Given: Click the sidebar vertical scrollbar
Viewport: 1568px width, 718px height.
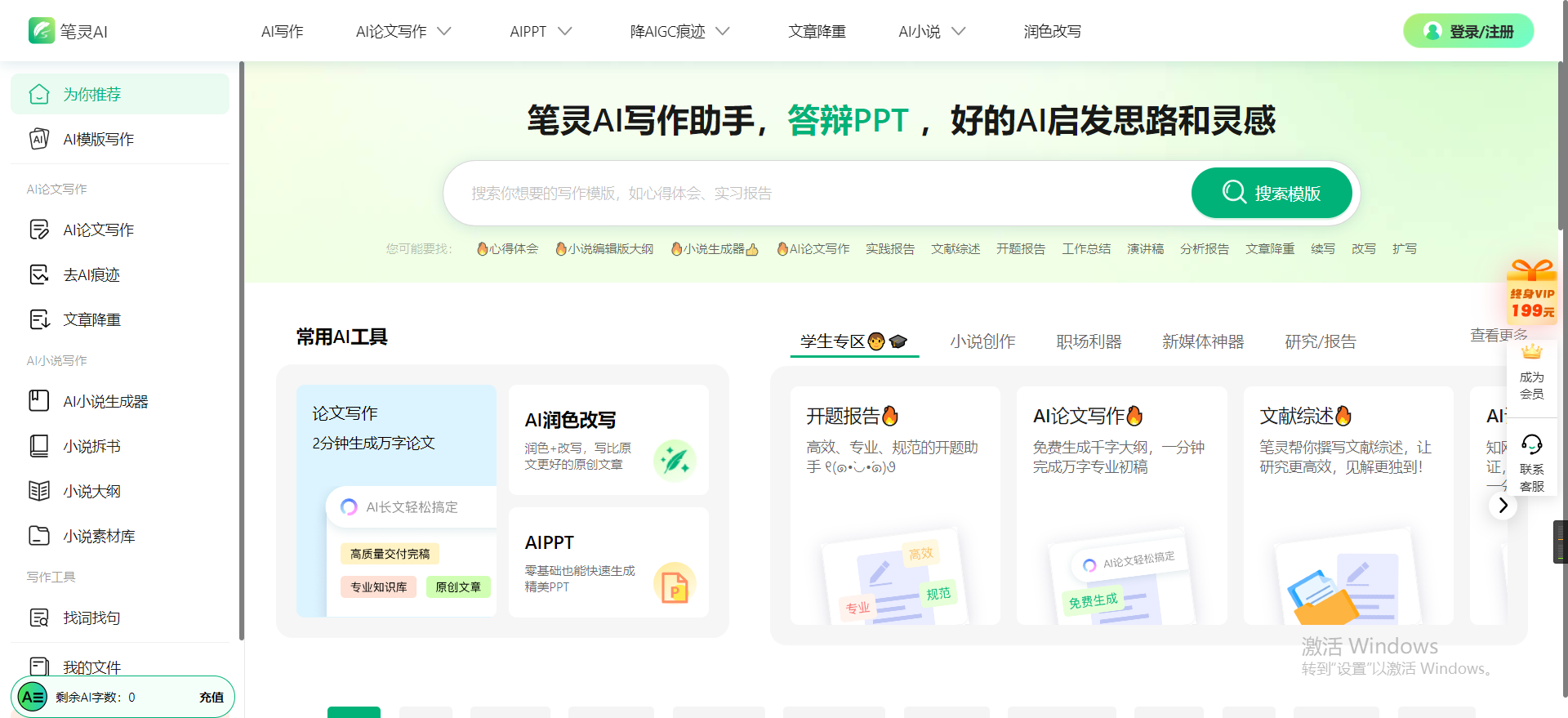Looking at the screenshot, I should click(x=241, y=351).
